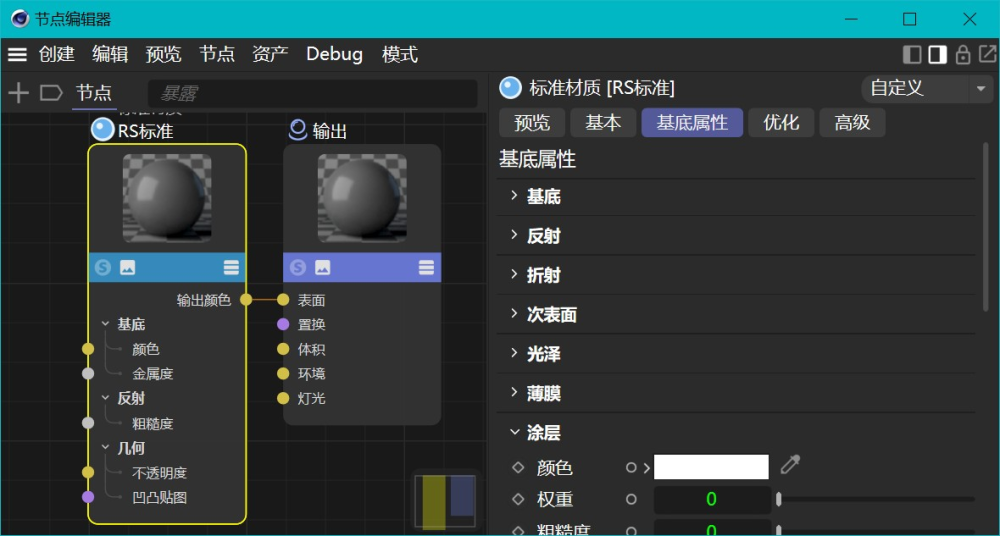Click the image icon on RS标准 node

[128, 267]
